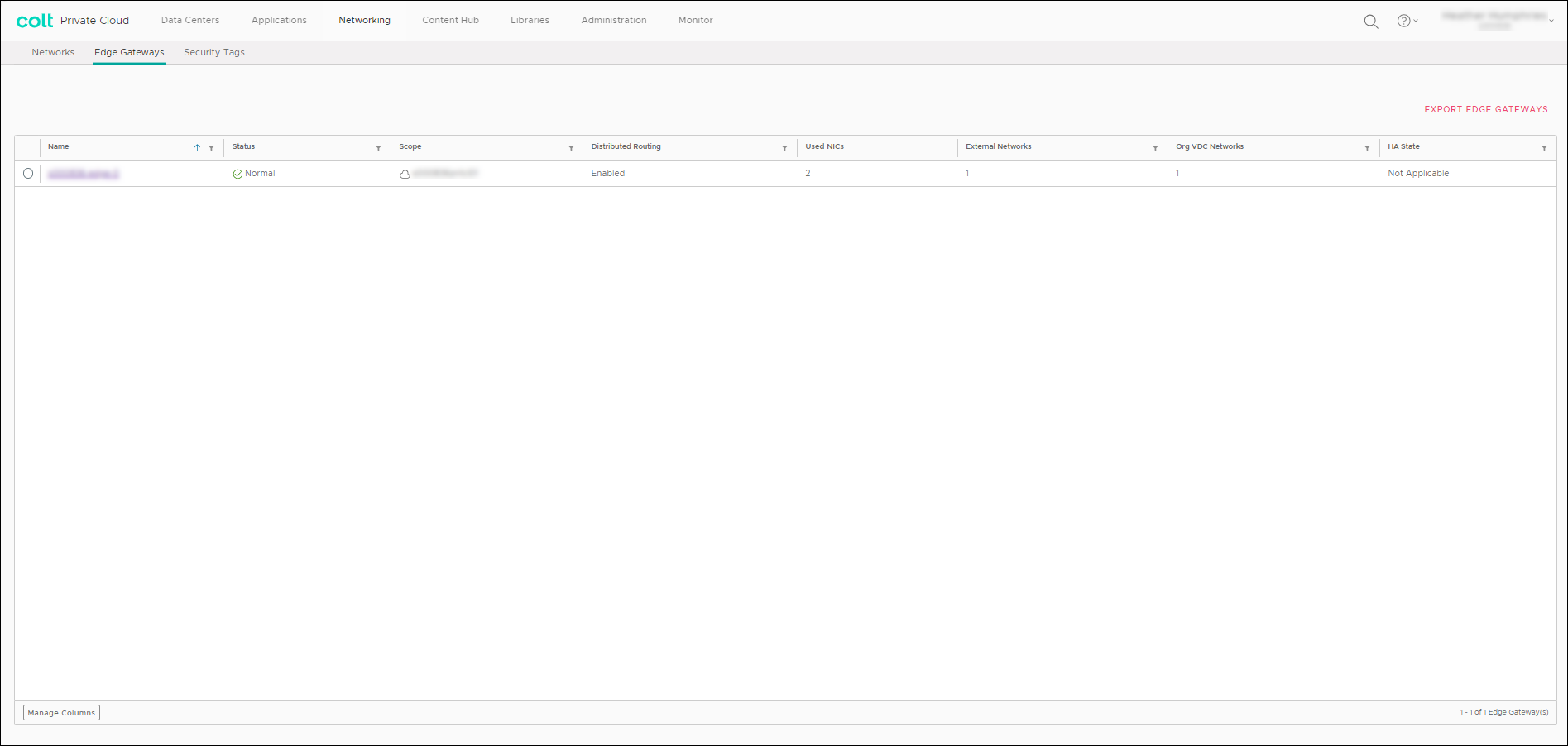Click the Enabled distributed routing cell
The width and height of the screenshot is (1568, 746).
[x=608, y=173]
